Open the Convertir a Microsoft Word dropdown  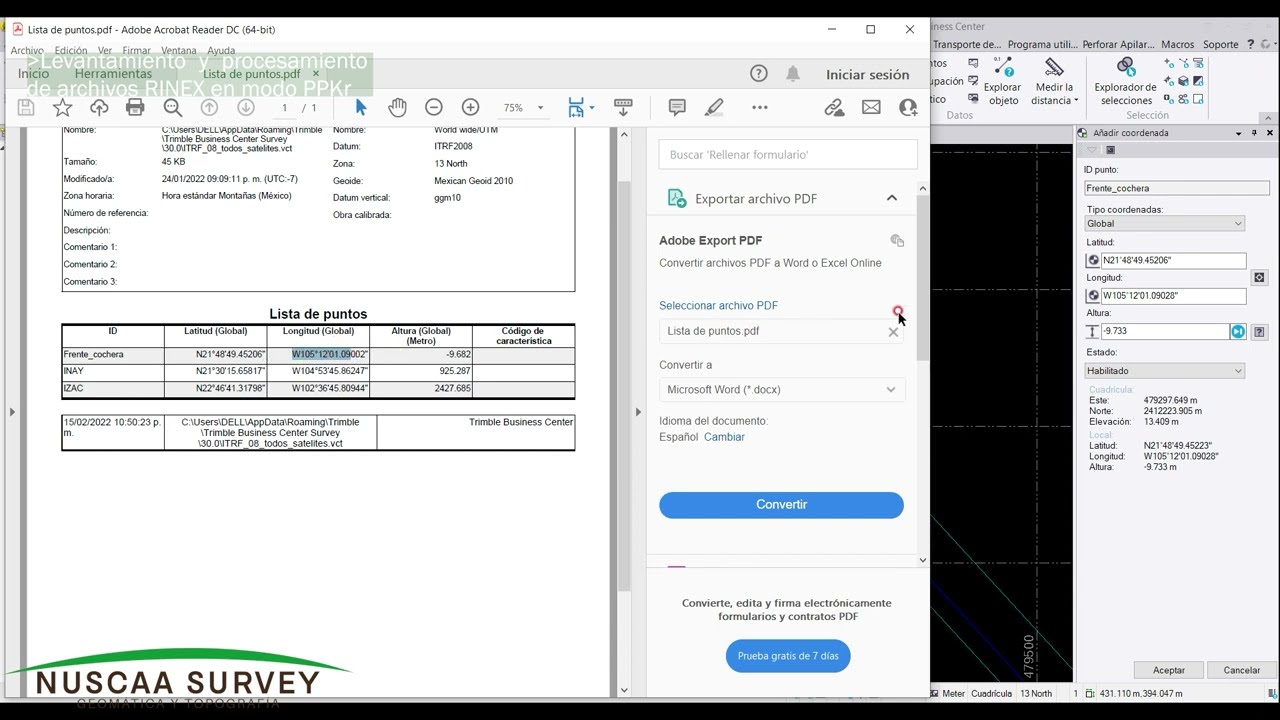click(781, 389)
